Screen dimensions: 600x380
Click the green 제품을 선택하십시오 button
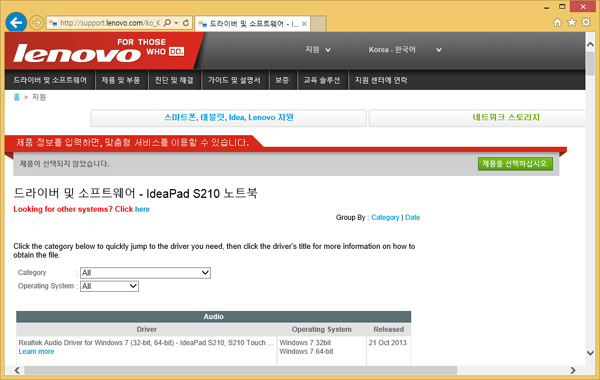(x=515, y=164)
